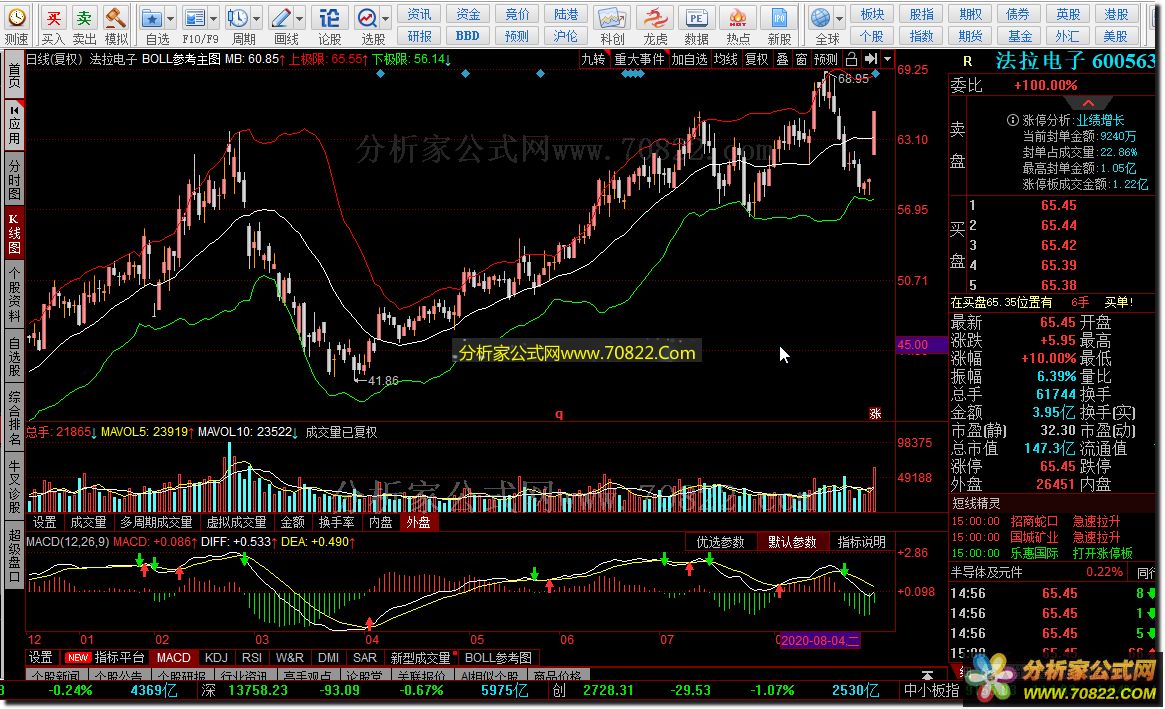Click the 45.00 purple price marker
The height and width of the screenshot is (709, 1165).
pyautogui.click(x=921, y=344)
